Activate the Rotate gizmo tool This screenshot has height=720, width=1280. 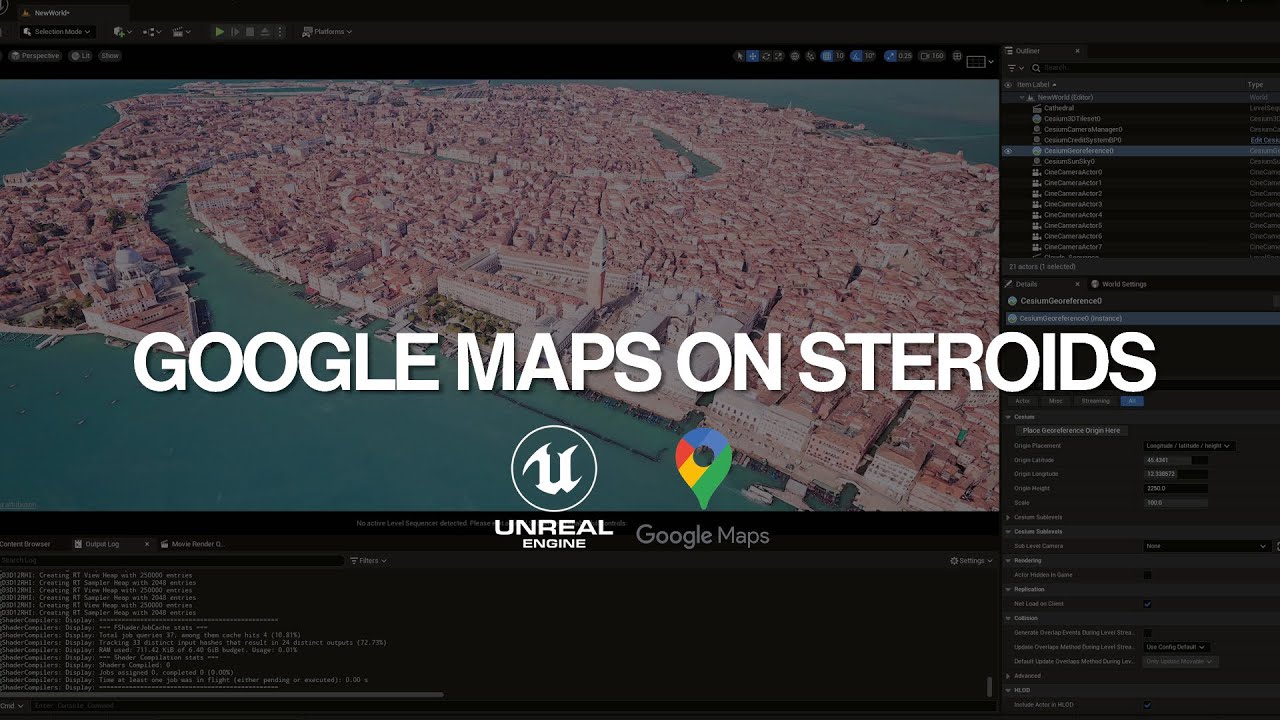765,56
